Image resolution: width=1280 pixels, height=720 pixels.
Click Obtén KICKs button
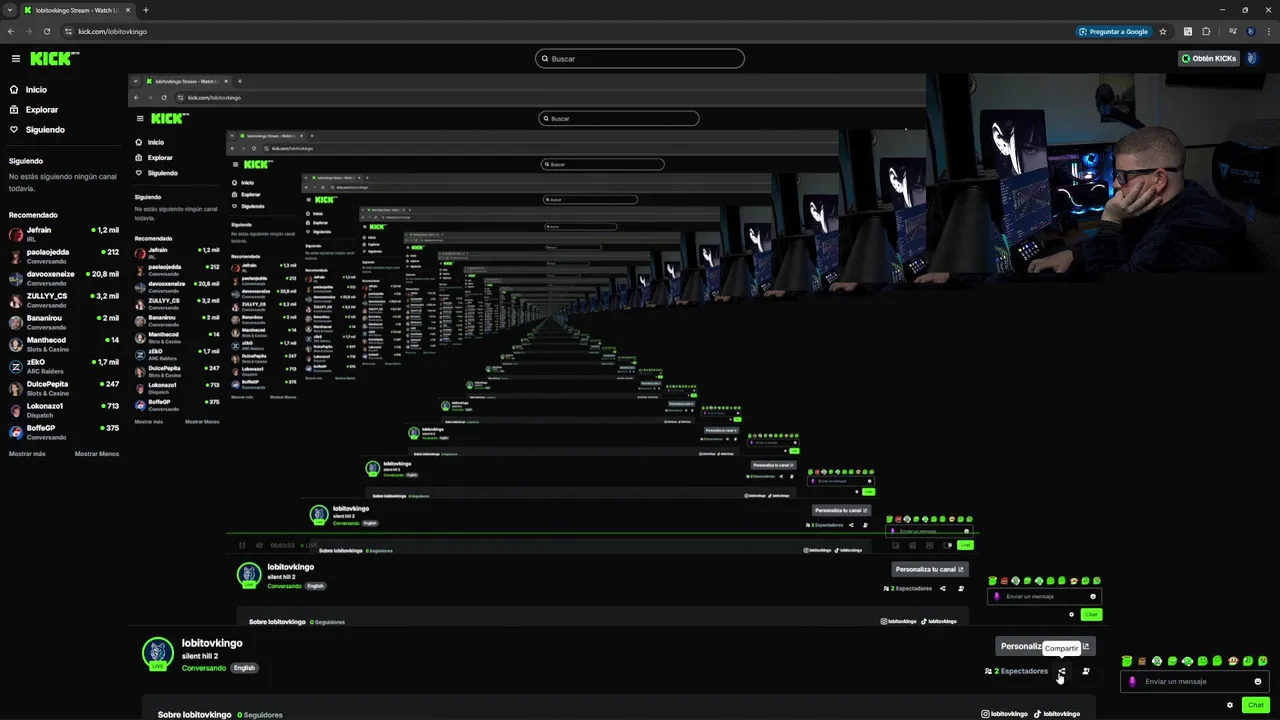[x=1209, y=58]
